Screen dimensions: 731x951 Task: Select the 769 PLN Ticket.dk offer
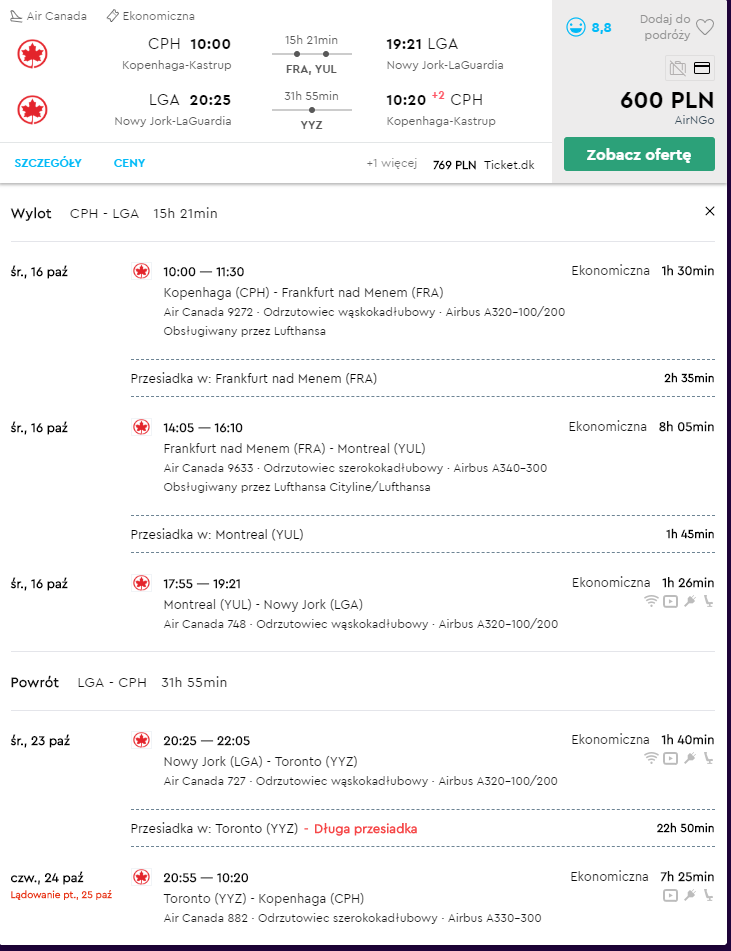point(483,165)
